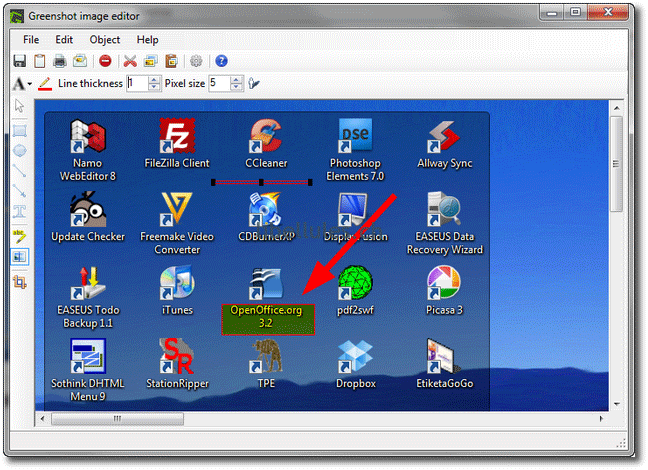Screen dimensions: 648x470
Task: Open help via blue question mark icon
Action: 222,61
